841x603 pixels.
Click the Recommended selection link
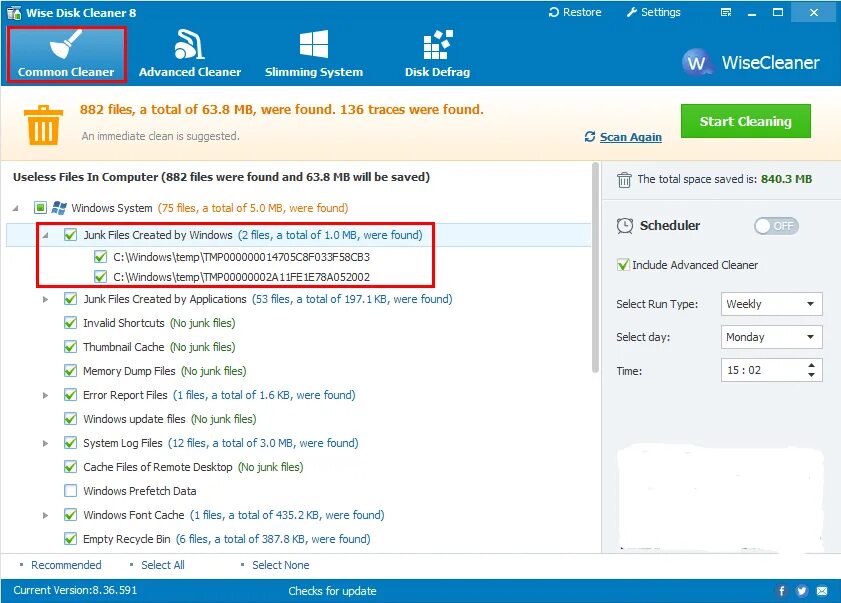point(66,565)
